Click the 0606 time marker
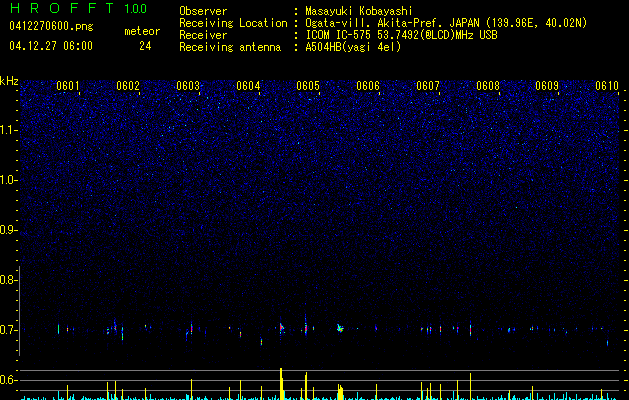This screenshot has width=629, height=400. click(x=368, y=86)
